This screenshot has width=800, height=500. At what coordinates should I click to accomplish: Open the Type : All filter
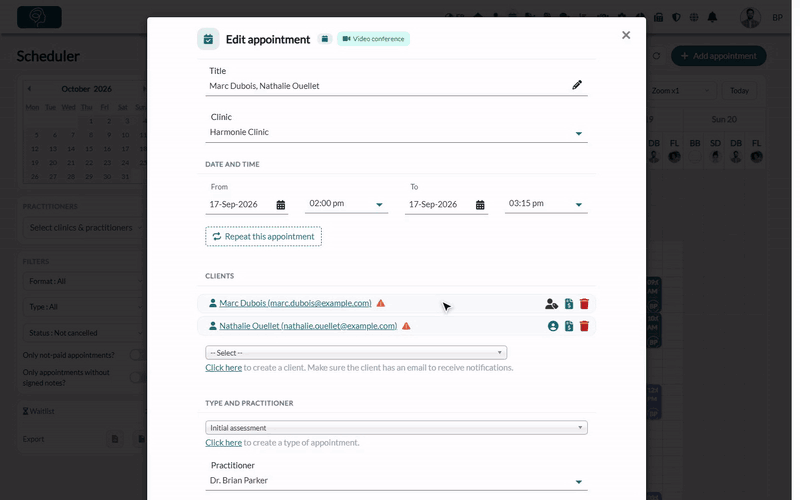[84, 307]
